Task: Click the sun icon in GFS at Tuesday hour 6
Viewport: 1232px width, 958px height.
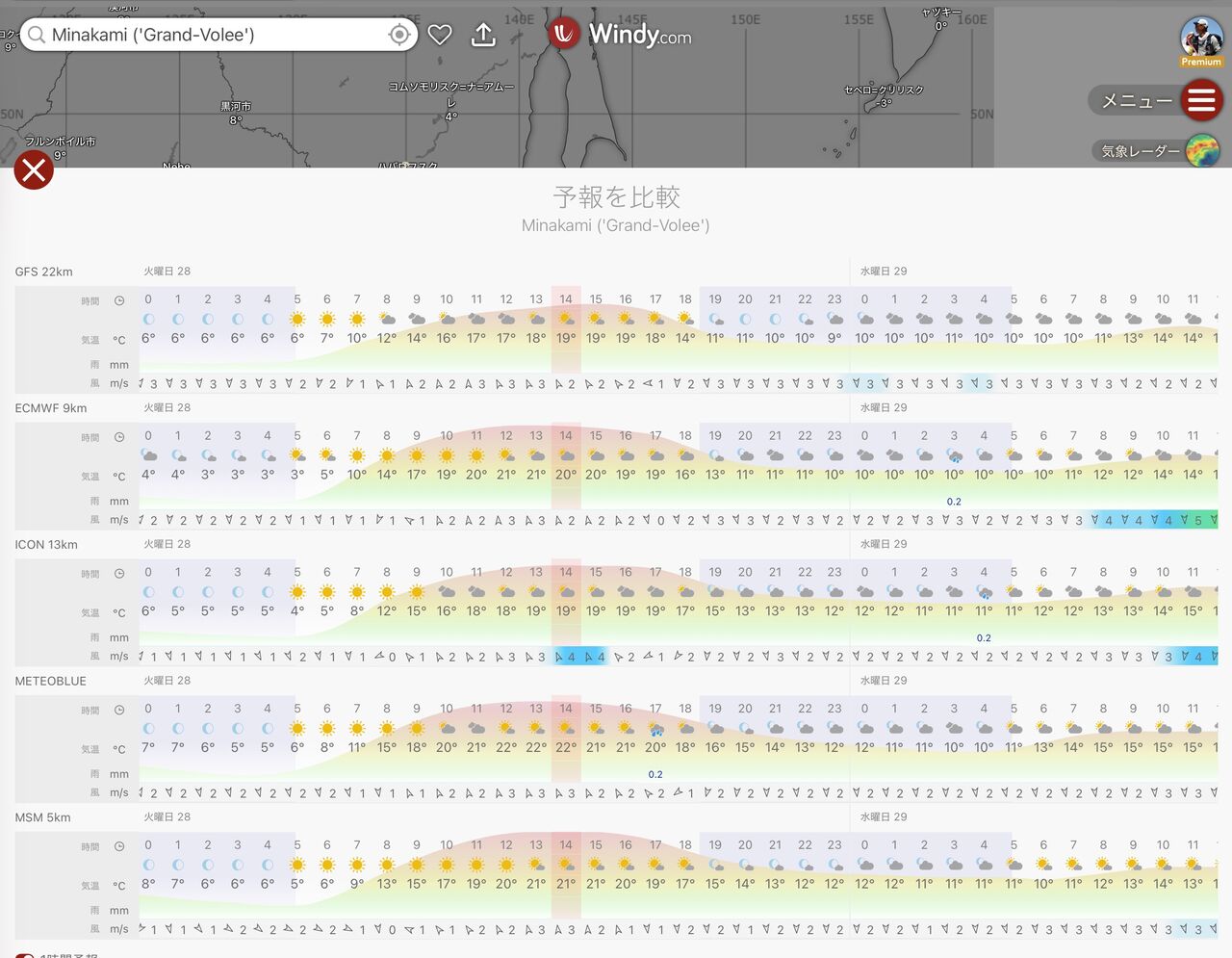Action: (x=327, y=319)
